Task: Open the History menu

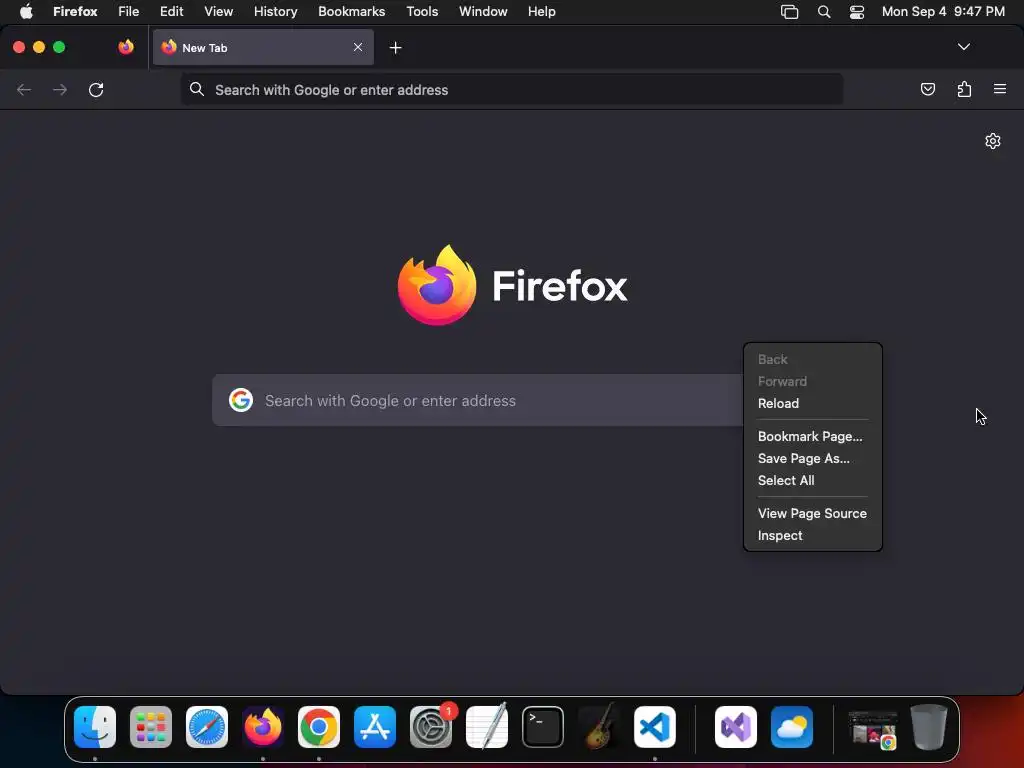Action: (x=275, y=12)
